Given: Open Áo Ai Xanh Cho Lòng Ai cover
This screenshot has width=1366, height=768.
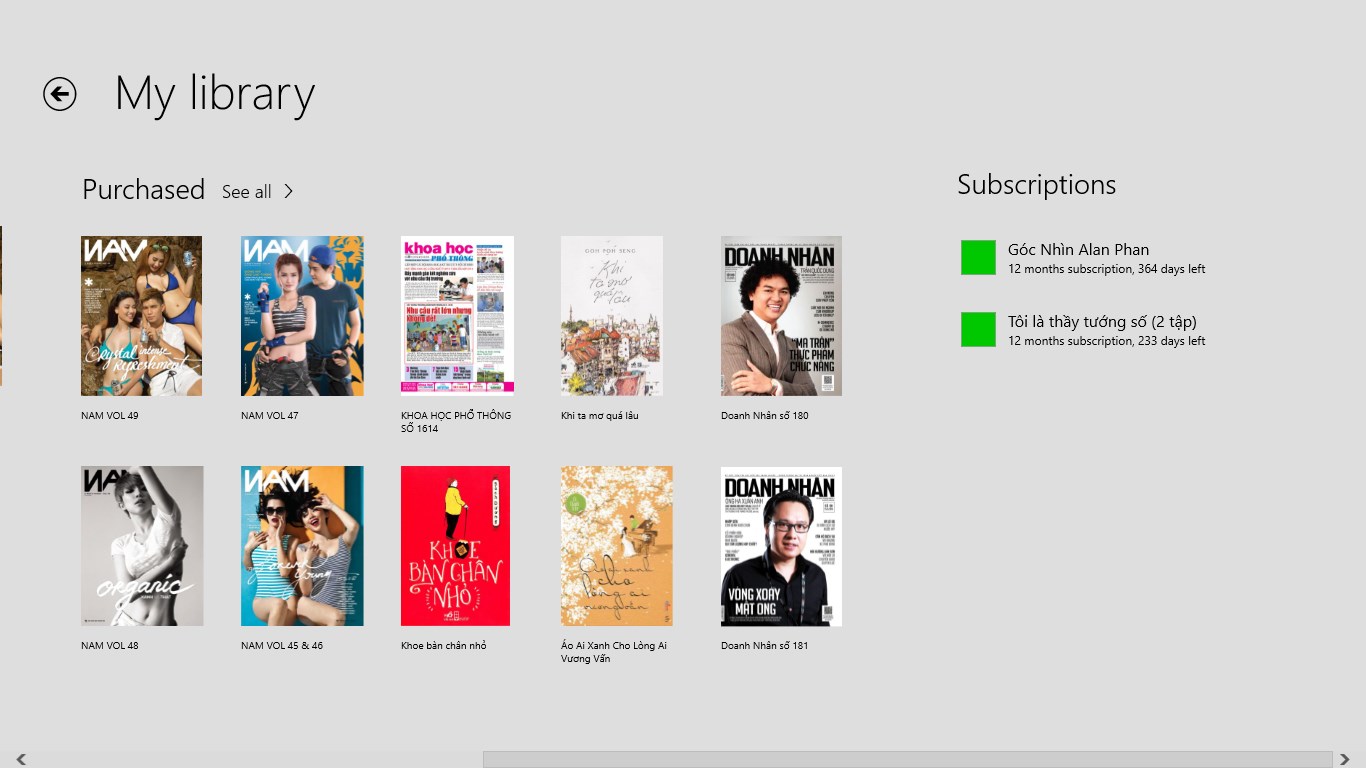Looking at the screenshot, I should click(617, 546).
